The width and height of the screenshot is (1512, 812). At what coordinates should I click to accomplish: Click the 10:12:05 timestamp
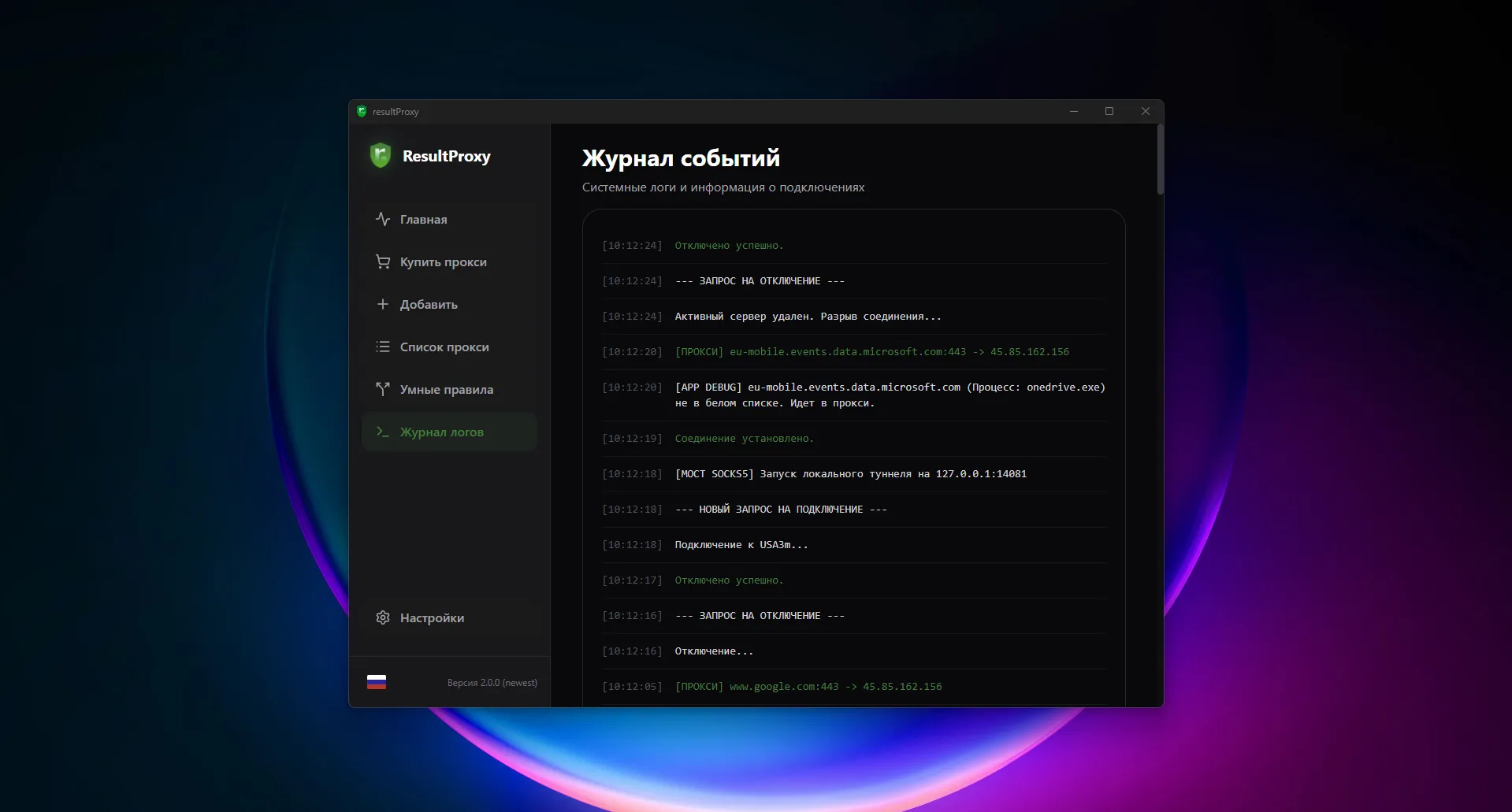632,687
